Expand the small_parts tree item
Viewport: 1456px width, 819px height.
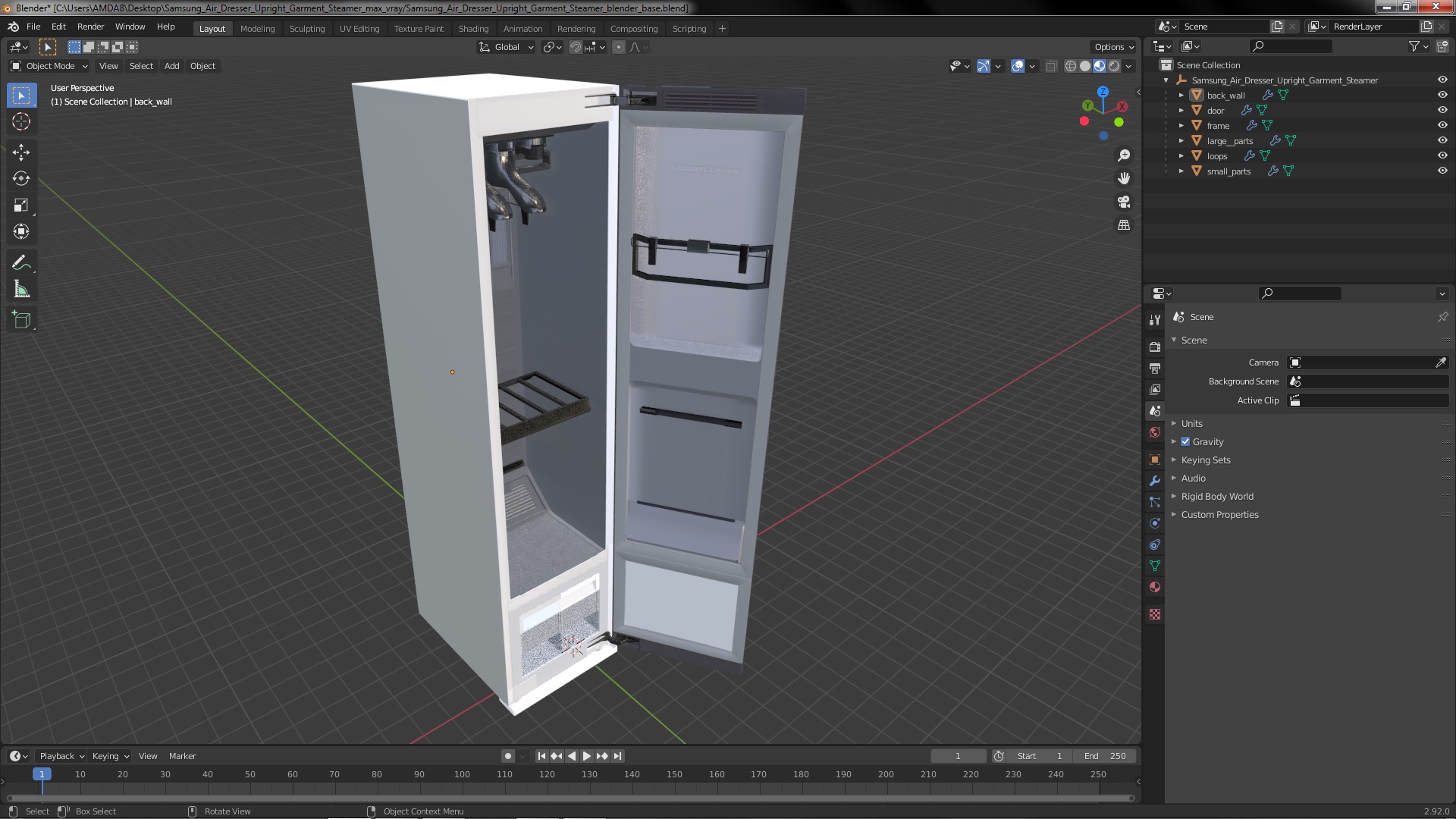pyautogui.click(x=1181, y=171)
